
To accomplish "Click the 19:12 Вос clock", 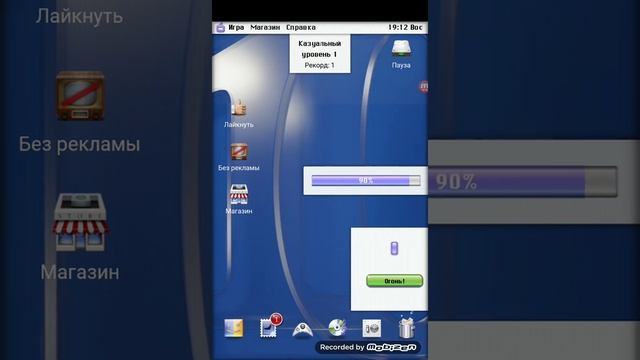I will click(405, 27).
